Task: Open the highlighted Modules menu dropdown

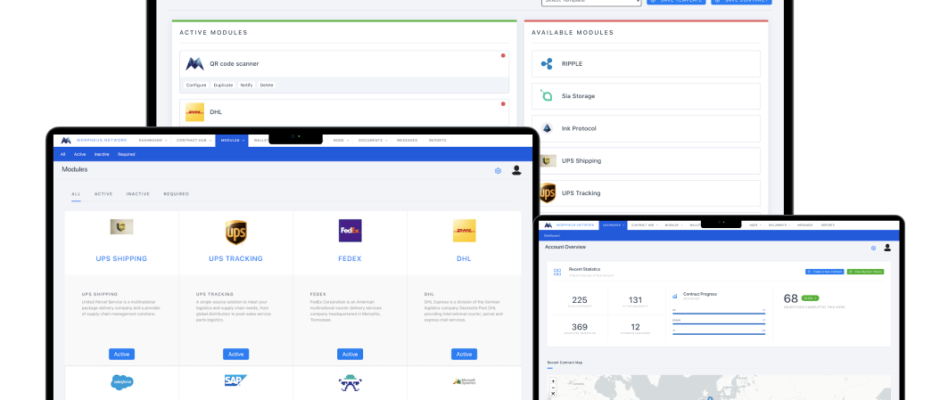Action: [232, 140]
